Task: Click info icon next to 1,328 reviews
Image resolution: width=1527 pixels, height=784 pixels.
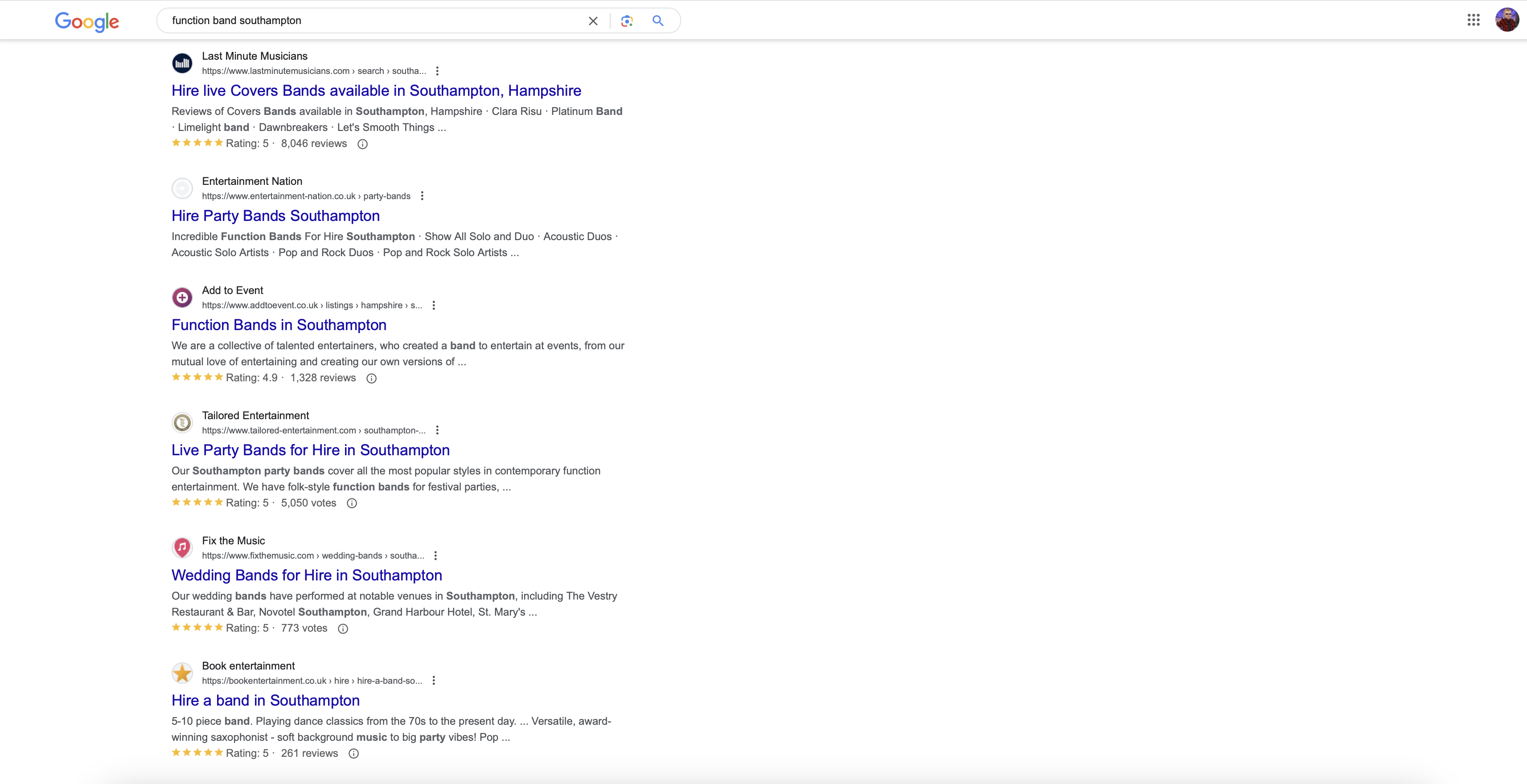Action: tap(372, 378)
